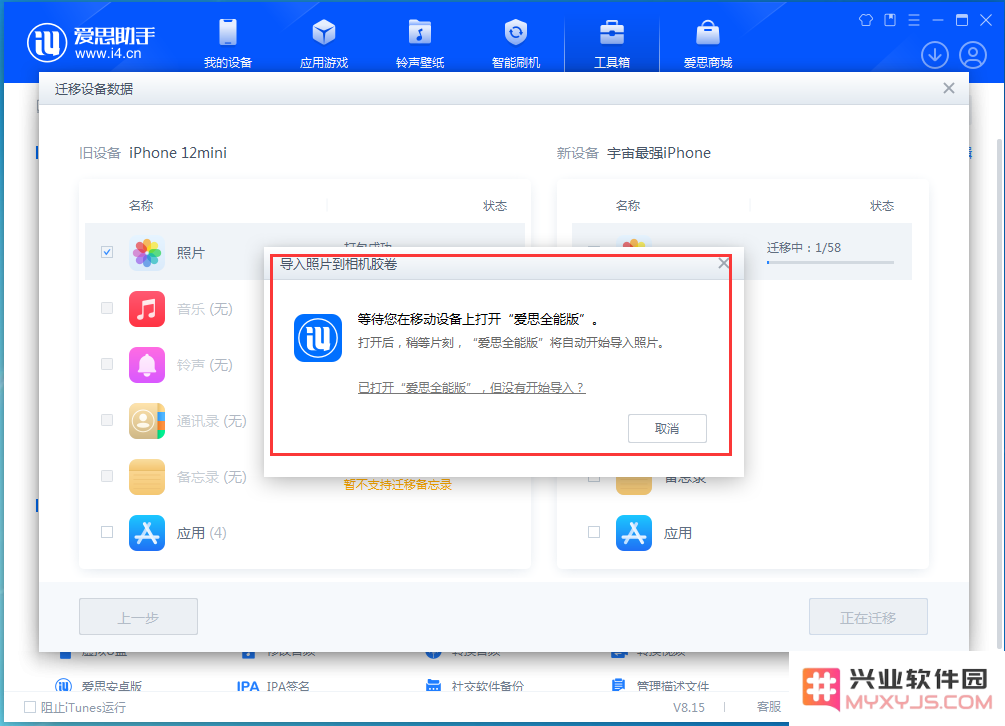The width and height of the screenshot is (1005, 726).
Task: Open the user account icon
Action: [x=972, y=55]
